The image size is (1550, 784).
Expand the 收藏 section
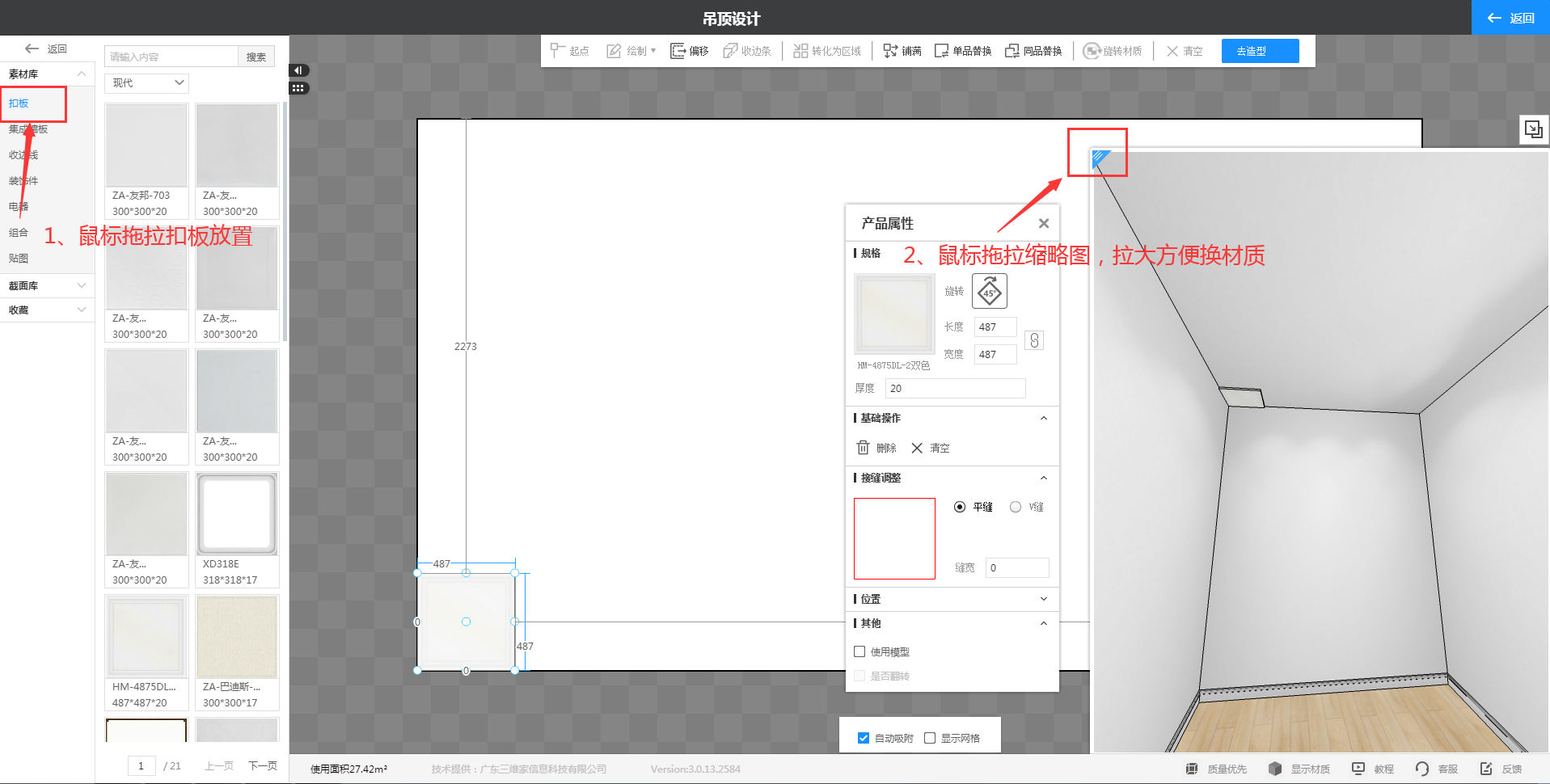point(47,310)
